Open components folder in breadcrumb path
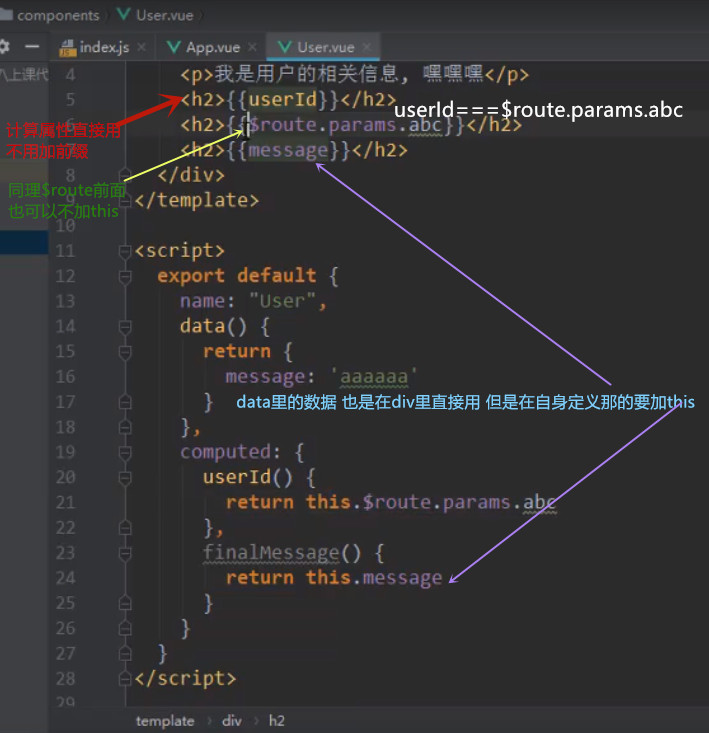Viewport: 709px width, 733px height. [58, 15]
